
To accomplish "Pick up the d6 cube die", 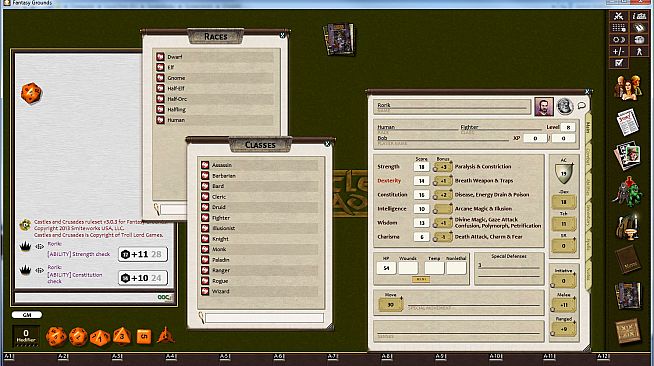I will click(144, 336).
